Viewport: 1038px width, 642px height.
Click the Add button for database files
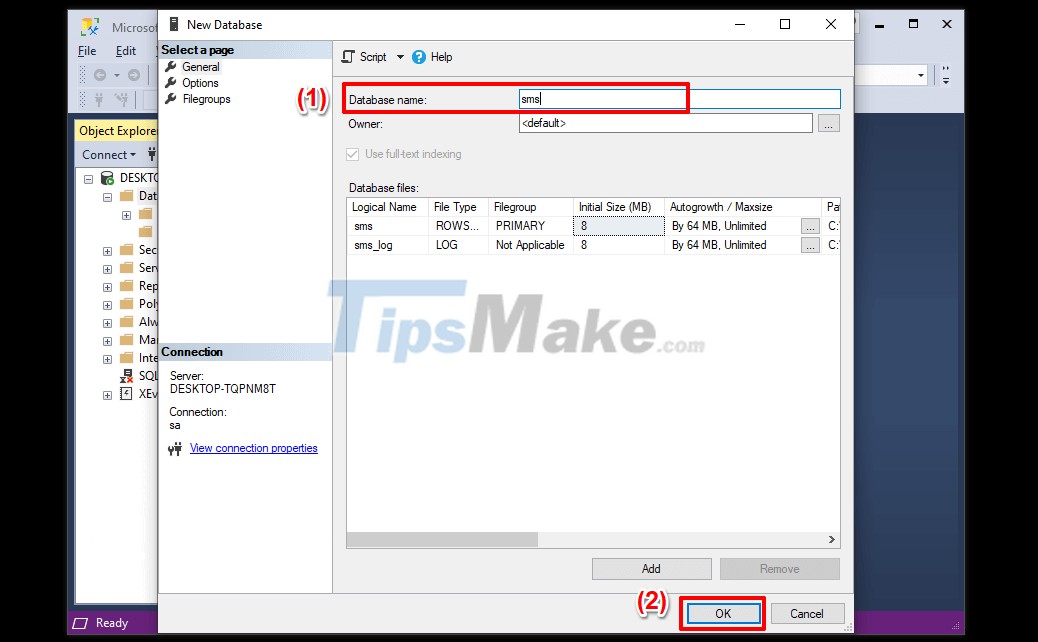[x=651, y=568]
